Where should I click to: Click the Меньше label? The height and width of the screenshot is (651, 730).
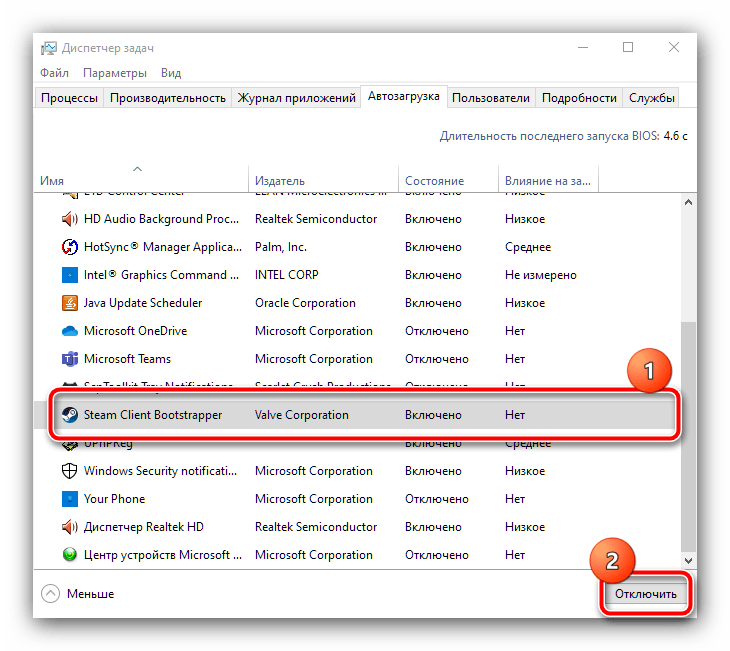coord(90,594)
